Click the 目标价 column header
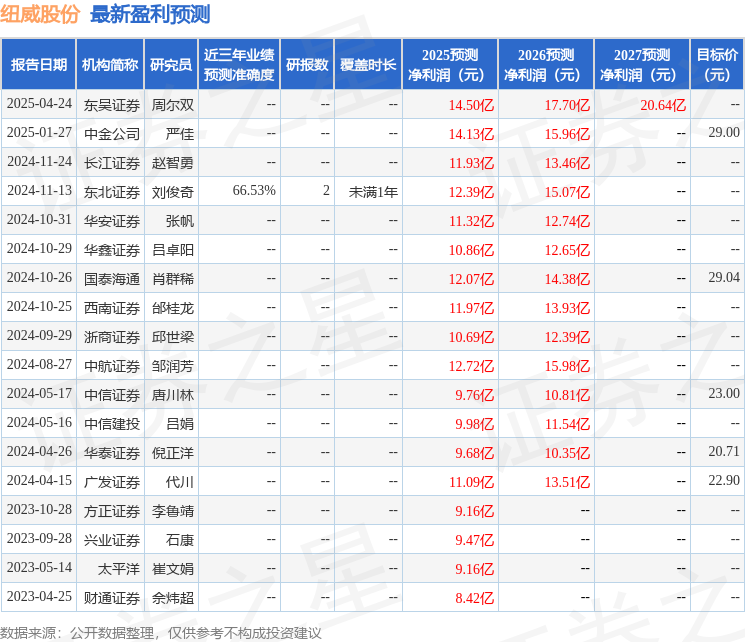Image resolution: width=745 pixels, height=642 pixels. pyautogui.click(x=717, y=65)
